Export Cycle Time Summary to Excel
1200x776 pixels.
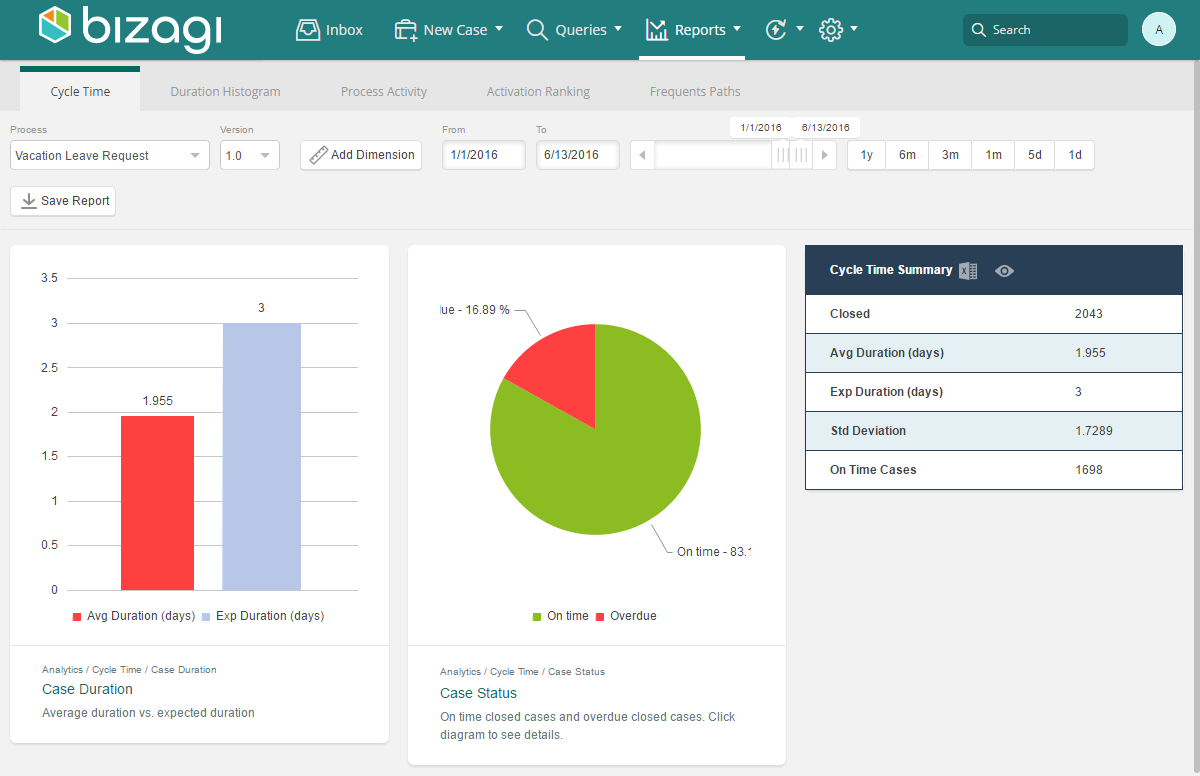coord(968,271)
